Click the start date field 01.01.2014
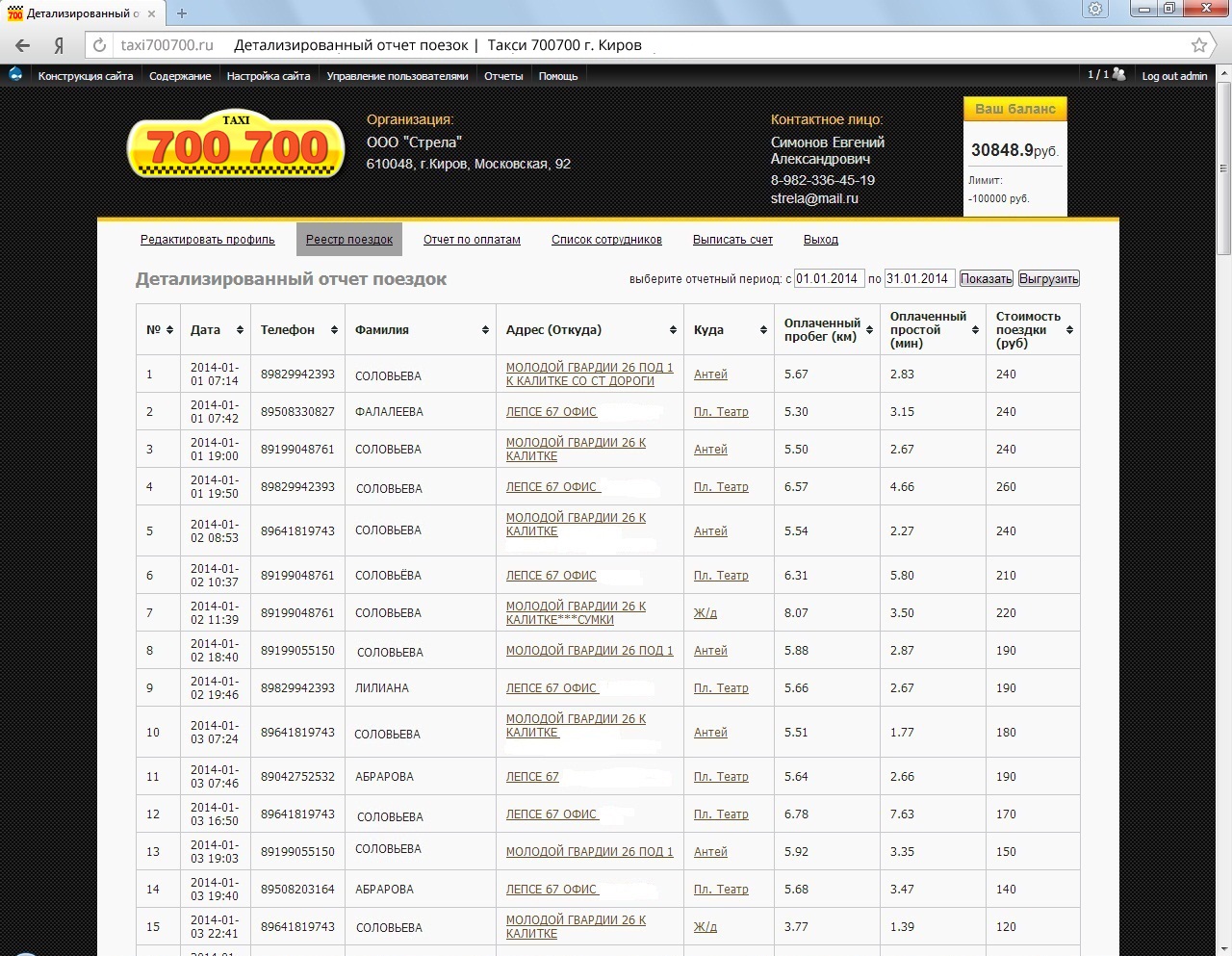Viewport: 1232px width, 956px height. pyautogui.click(x=828, y=279)
